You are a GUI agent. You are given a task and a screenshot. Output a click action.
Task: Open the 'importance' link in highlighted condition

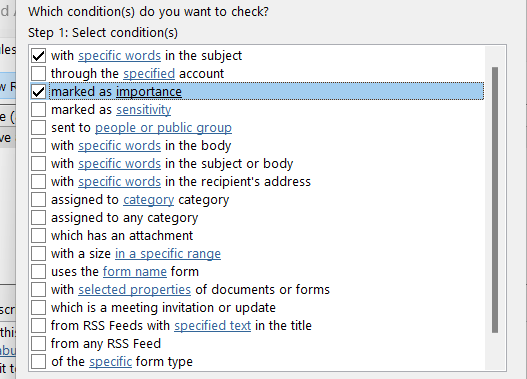pyautogui.click(x=149, y=92)
